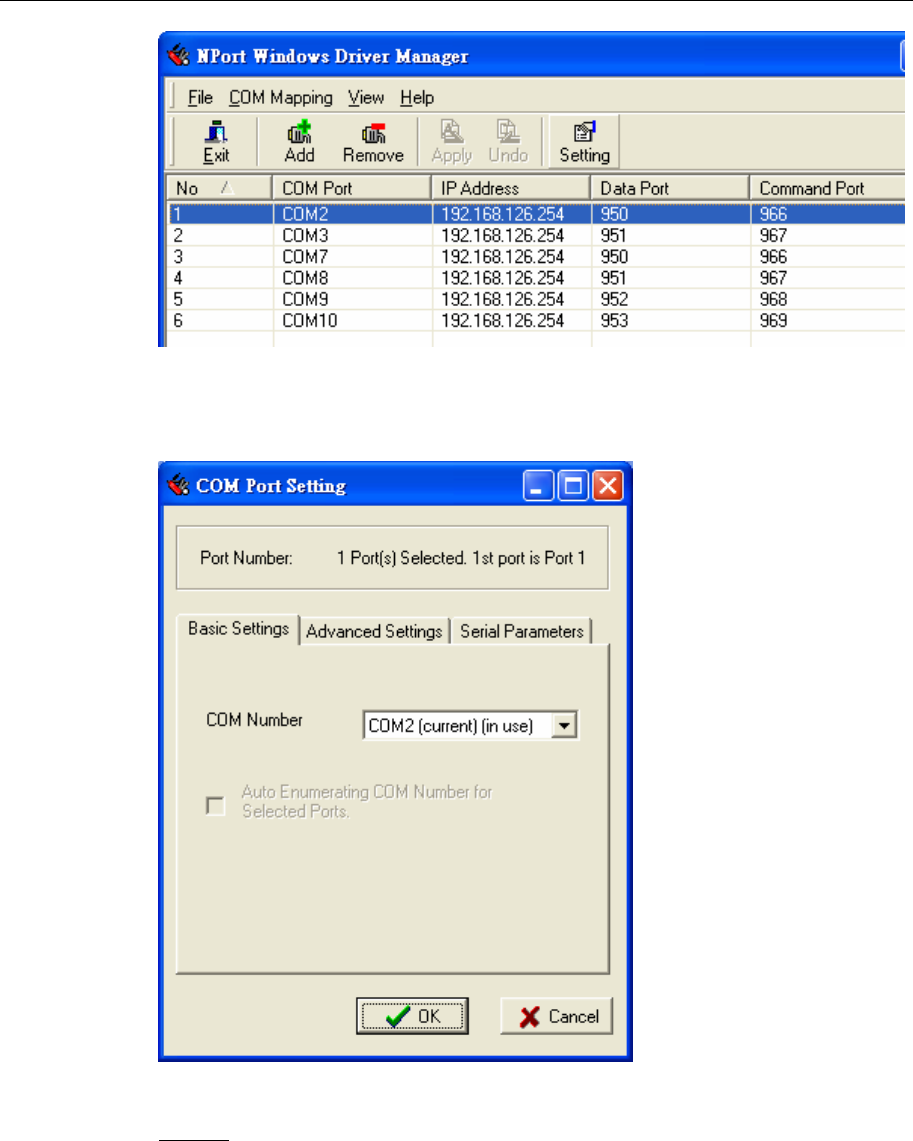This screenshot has height=1141, width=913.
Task: Click IP address in COM3 row
Action: coord(503,235)
